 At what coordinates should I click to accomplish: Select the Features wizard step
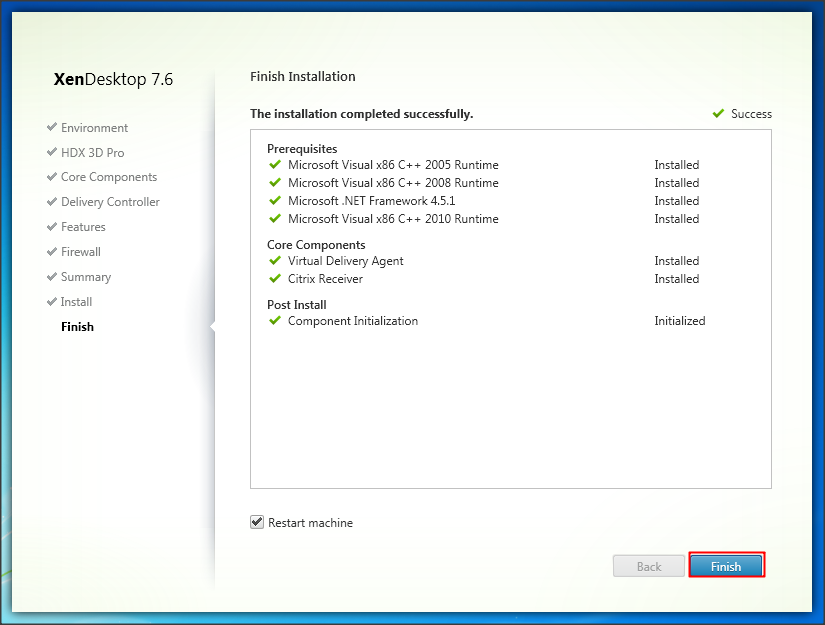pos(83,227)
